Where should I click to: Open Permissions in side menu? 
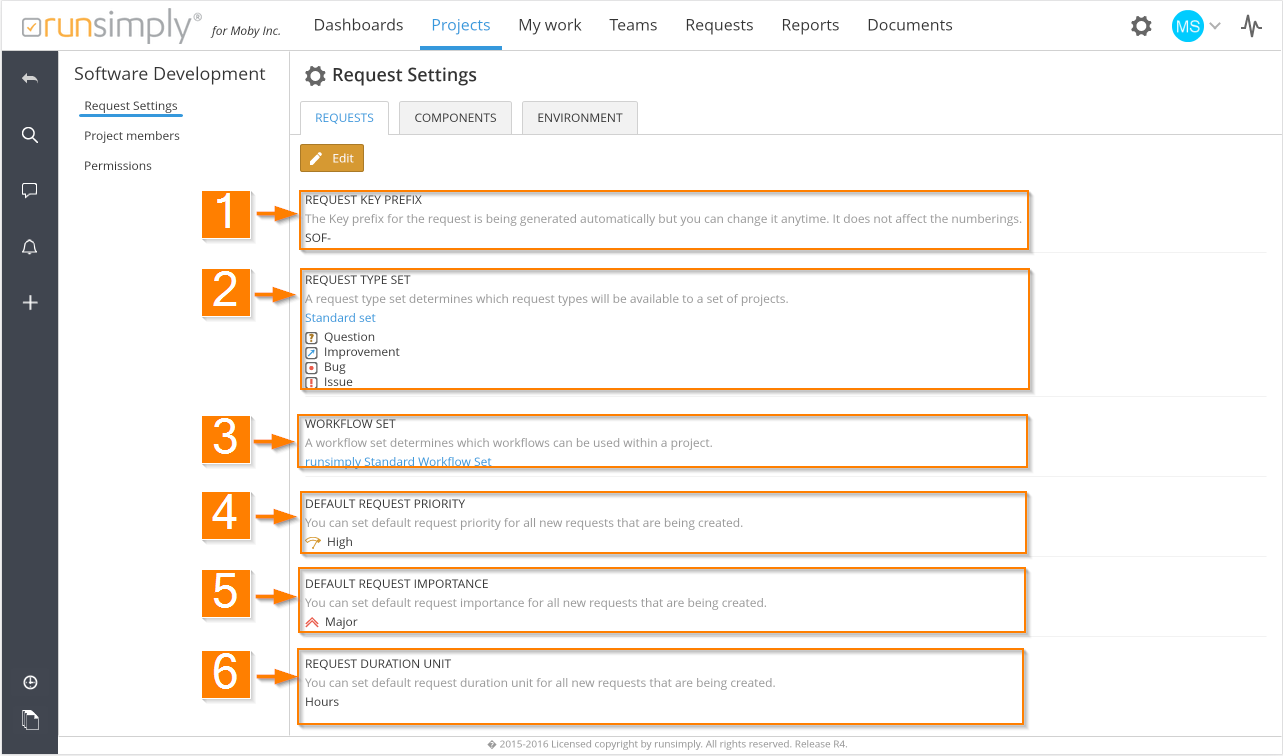click(118, 166)
